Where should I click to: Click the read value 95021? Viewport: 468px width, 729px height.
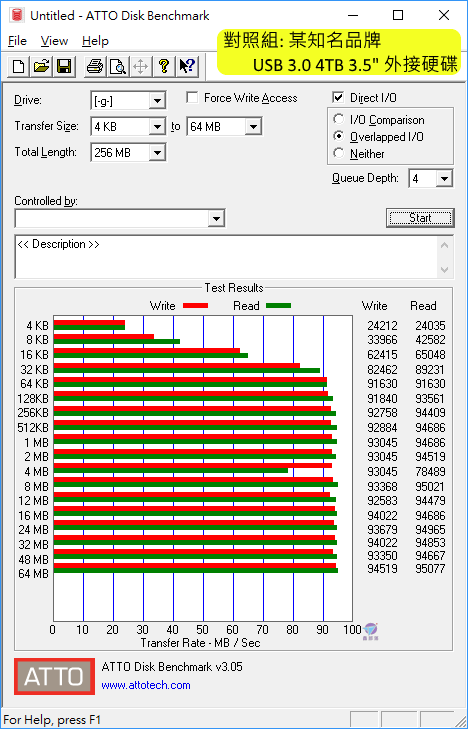pos(430,487)
